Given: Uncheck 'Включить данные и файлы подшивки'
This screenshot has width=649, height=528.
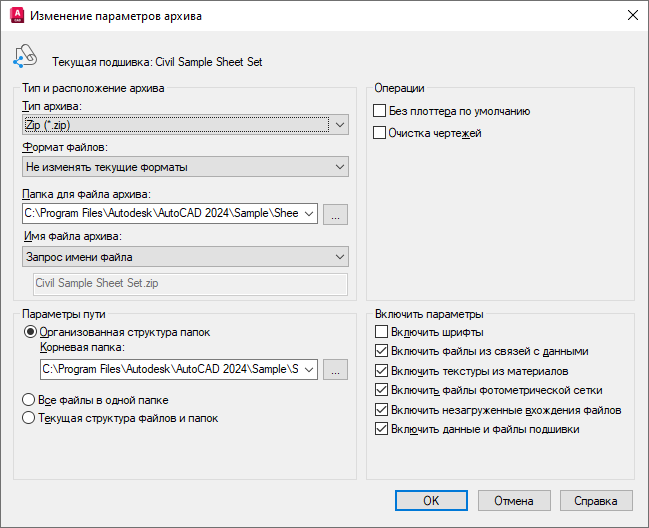Looking at the screenshot, I should pyautogui.click(x=380, y=429).
